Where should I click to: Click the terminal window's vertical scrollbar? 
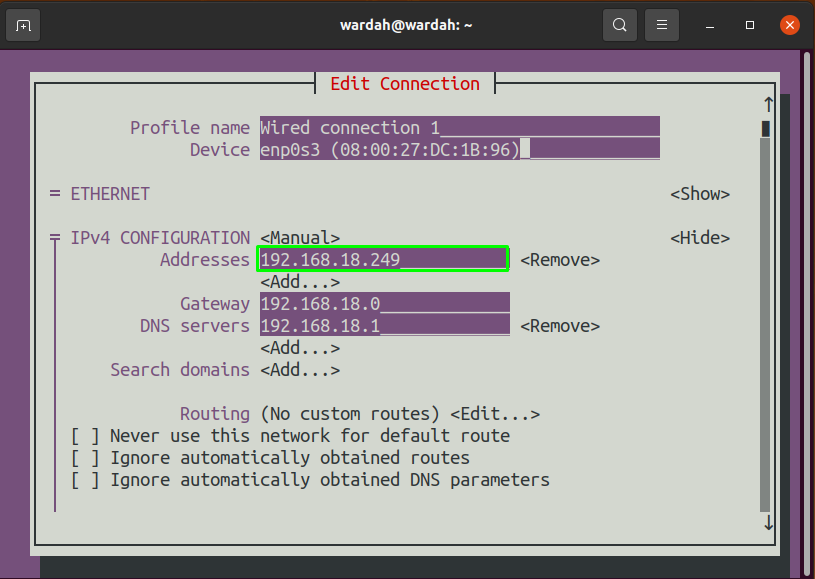(x=806, y=314)
